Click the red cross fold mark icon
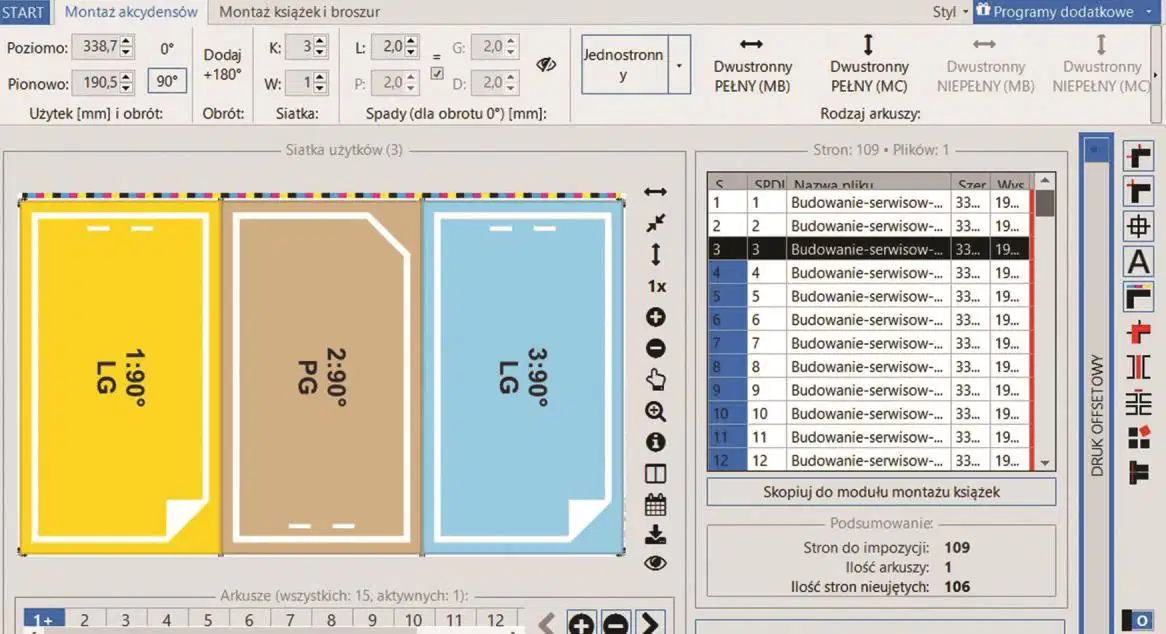Screen dimensions: 1166x634 point(1138,332)
